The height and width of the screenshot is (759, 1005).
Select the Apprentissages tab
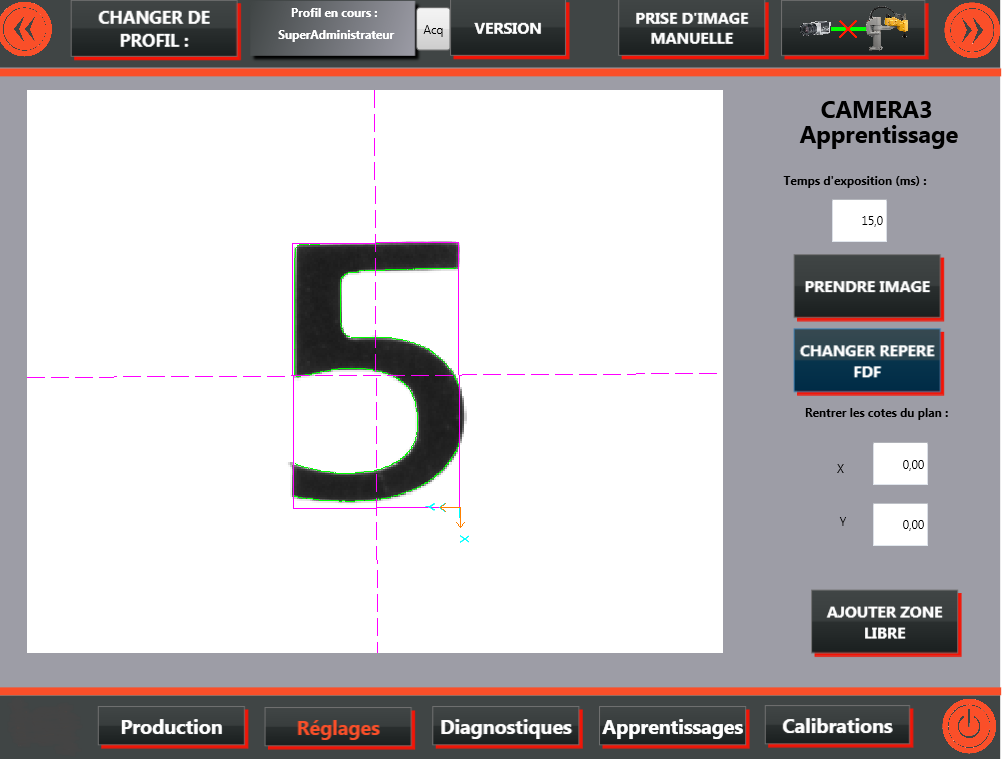672,727
